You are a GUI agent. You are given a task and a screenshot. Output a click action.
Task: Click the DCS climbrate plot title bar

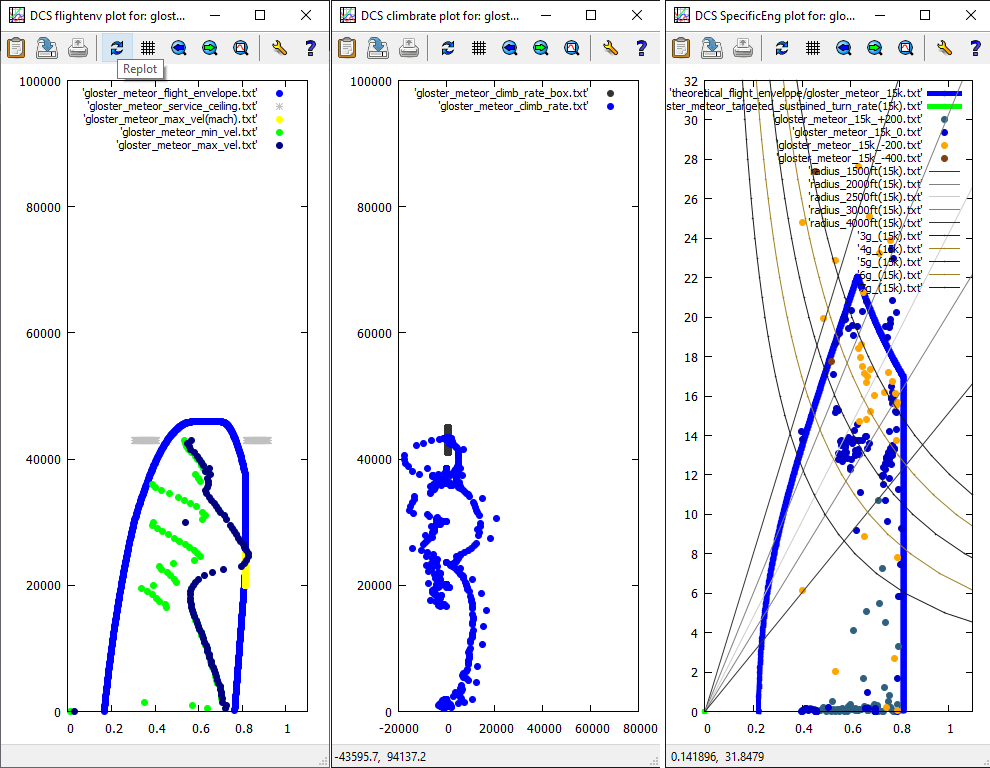coord(440,16)
